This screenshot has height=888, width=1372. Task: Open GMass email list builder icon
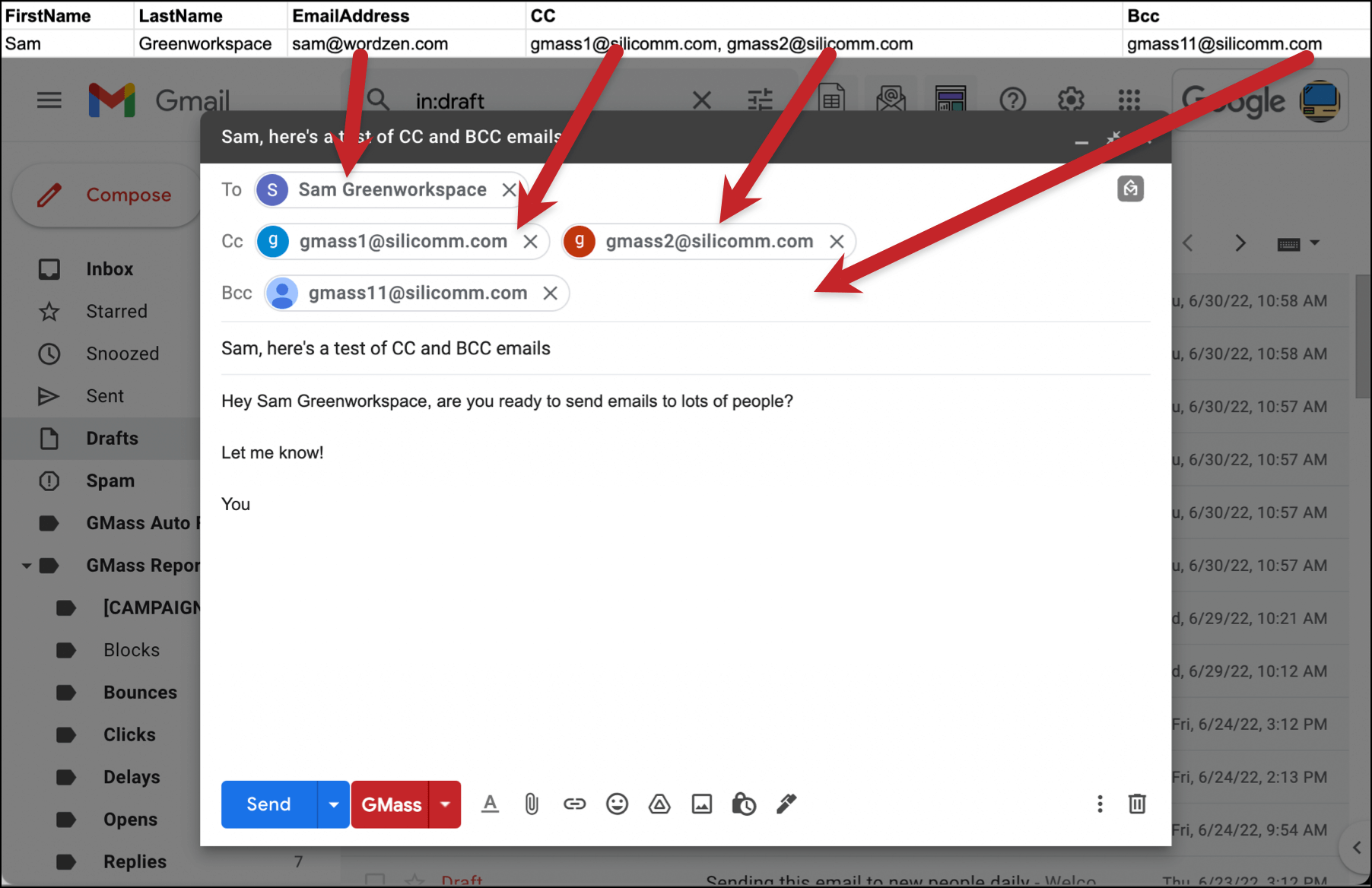tap(891, 98)
